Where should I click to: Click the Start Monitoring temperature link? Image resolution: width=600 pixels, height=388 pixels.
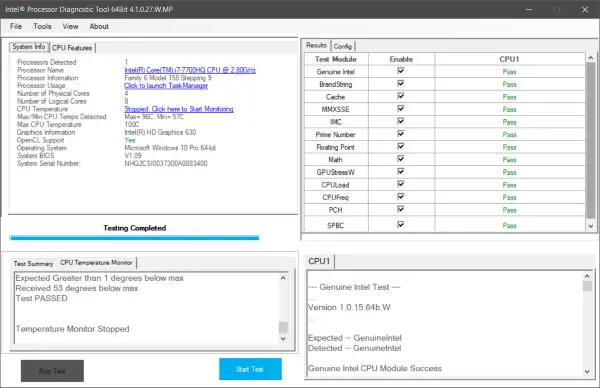click(x=179, y=109)
